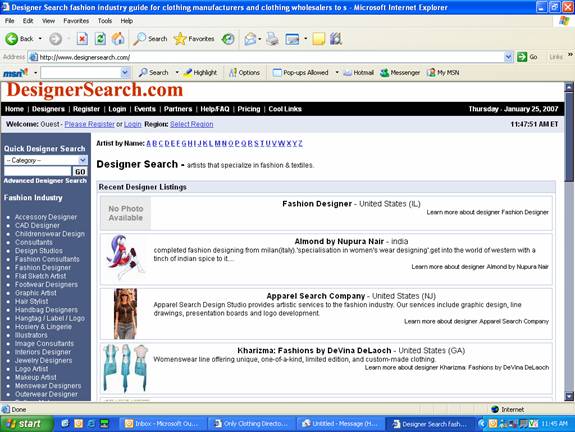Click Designers in site navigation bar
The height and width of the screenshot is (432, 575).
[48, 109]
